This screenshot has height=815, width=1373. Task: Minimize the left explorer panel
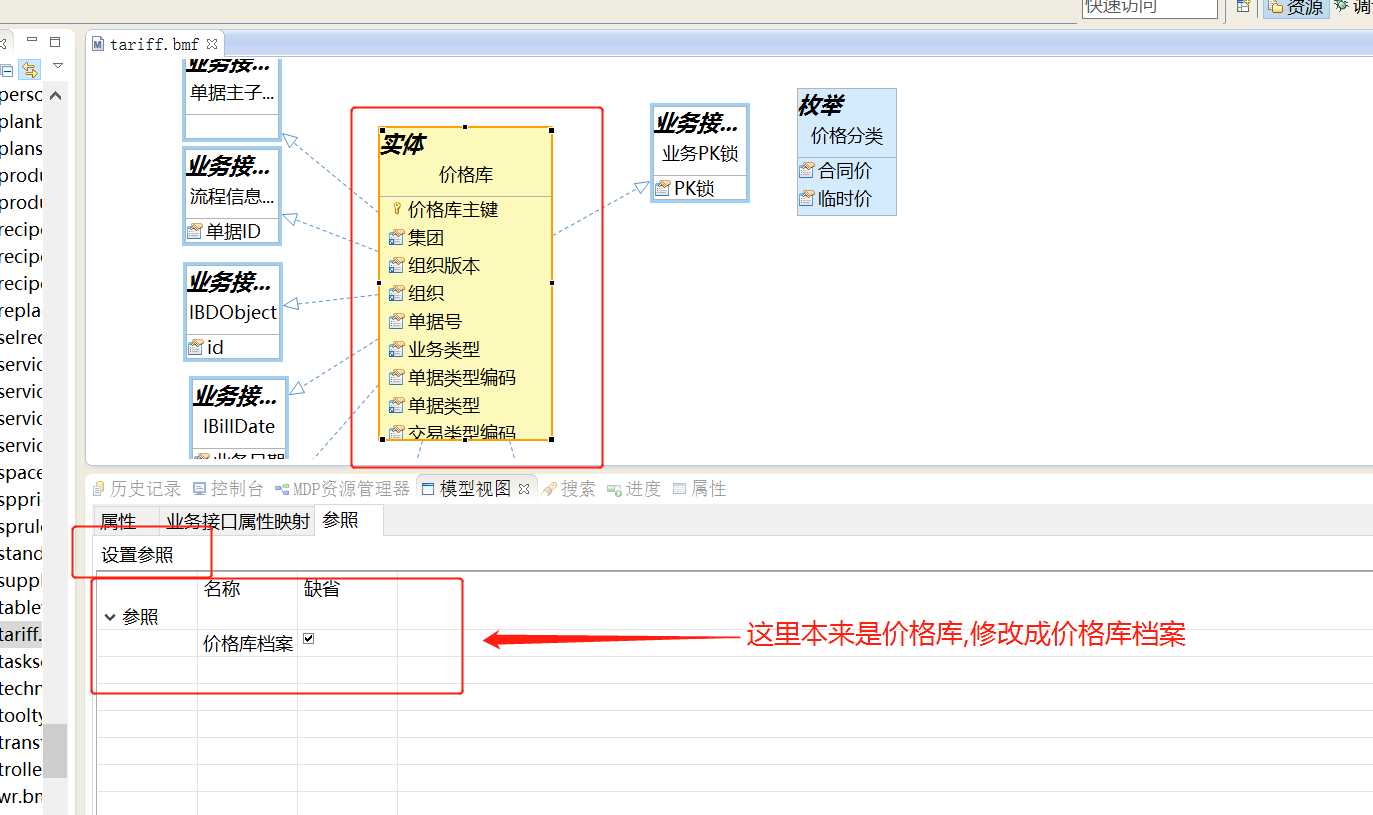pos(32,41)
